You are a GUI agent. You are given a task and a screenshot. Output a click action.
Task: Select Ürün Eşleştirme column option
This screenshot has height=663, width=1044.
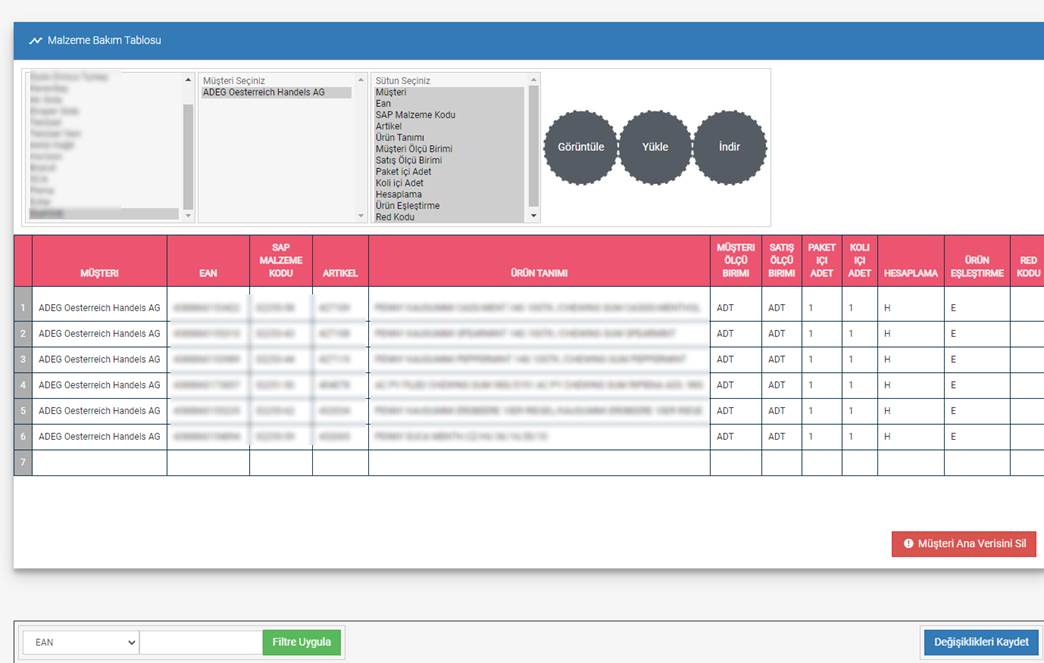pyautogui.click(x=449, y=206)
